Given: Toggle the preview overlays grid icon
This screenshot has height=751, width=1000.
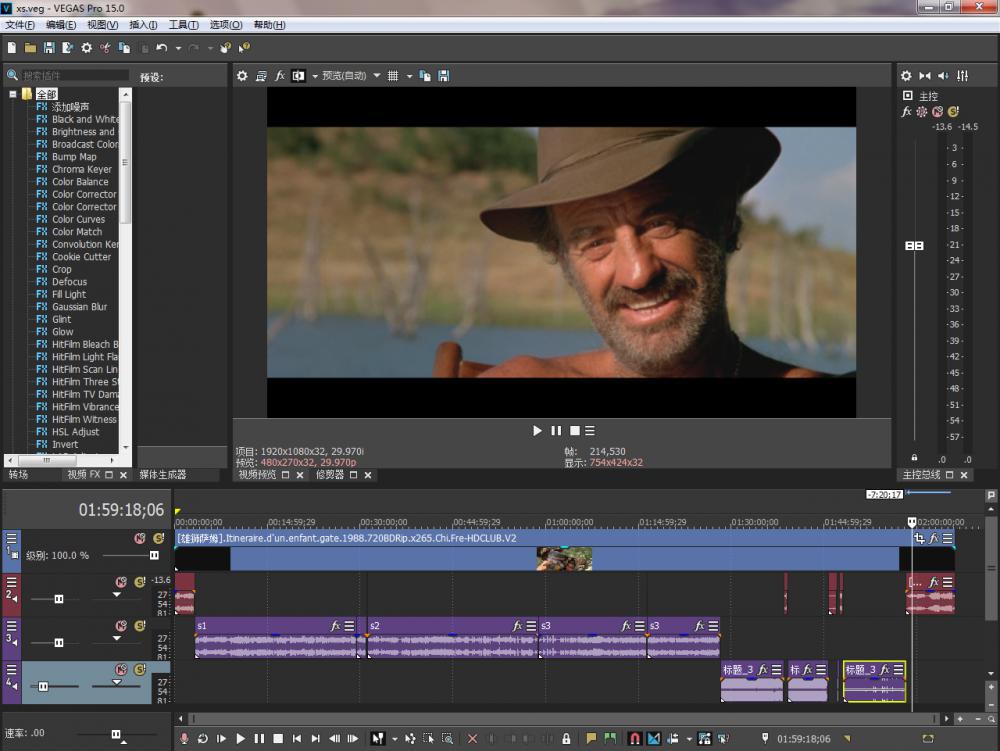Looking at the screenshot, I should click(393, 76).
